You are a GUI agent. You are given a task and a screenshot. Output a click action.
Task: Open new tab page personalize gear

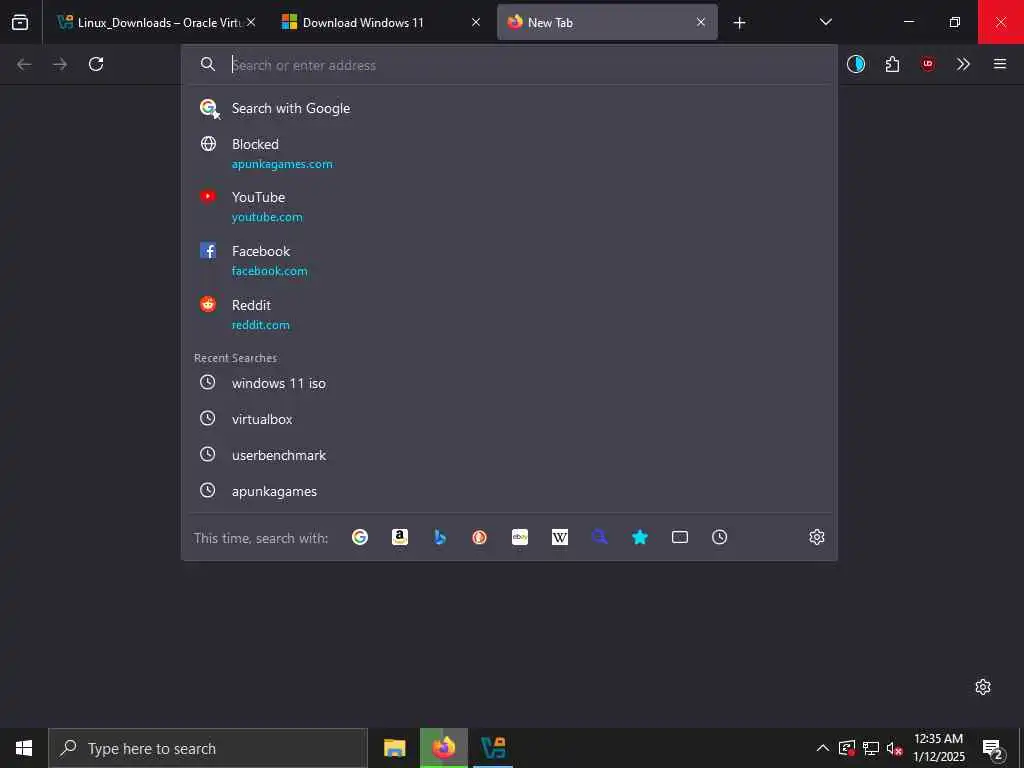(983, 687)
